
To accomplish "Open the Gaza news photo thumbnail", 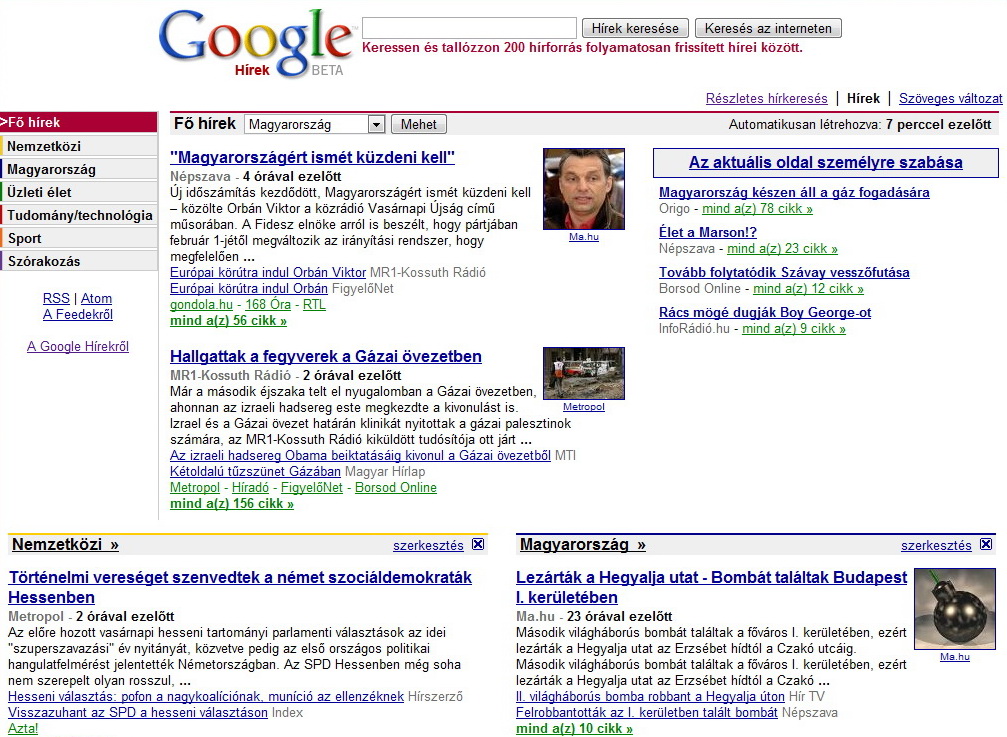I will 584,374.
